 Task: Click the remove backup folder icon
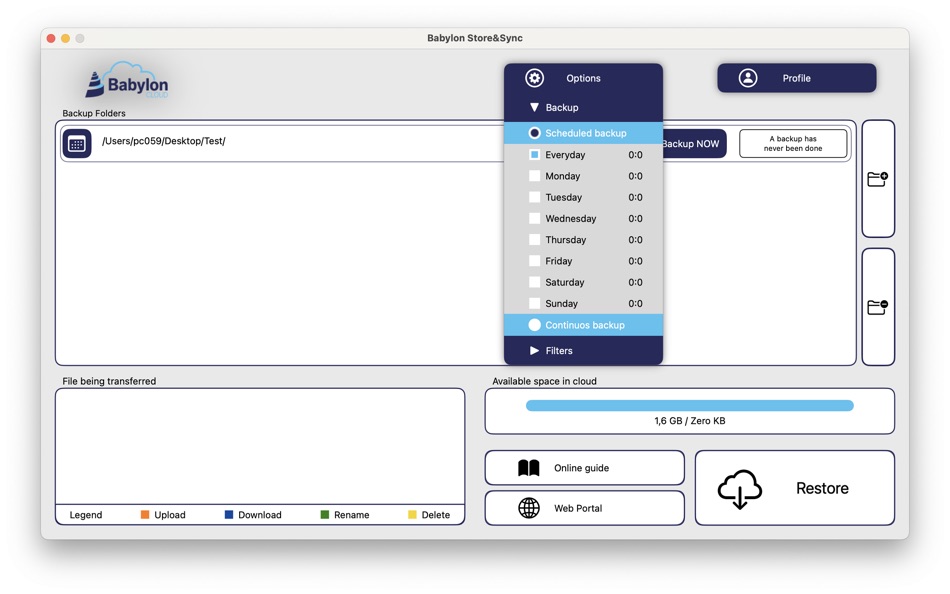877,307
